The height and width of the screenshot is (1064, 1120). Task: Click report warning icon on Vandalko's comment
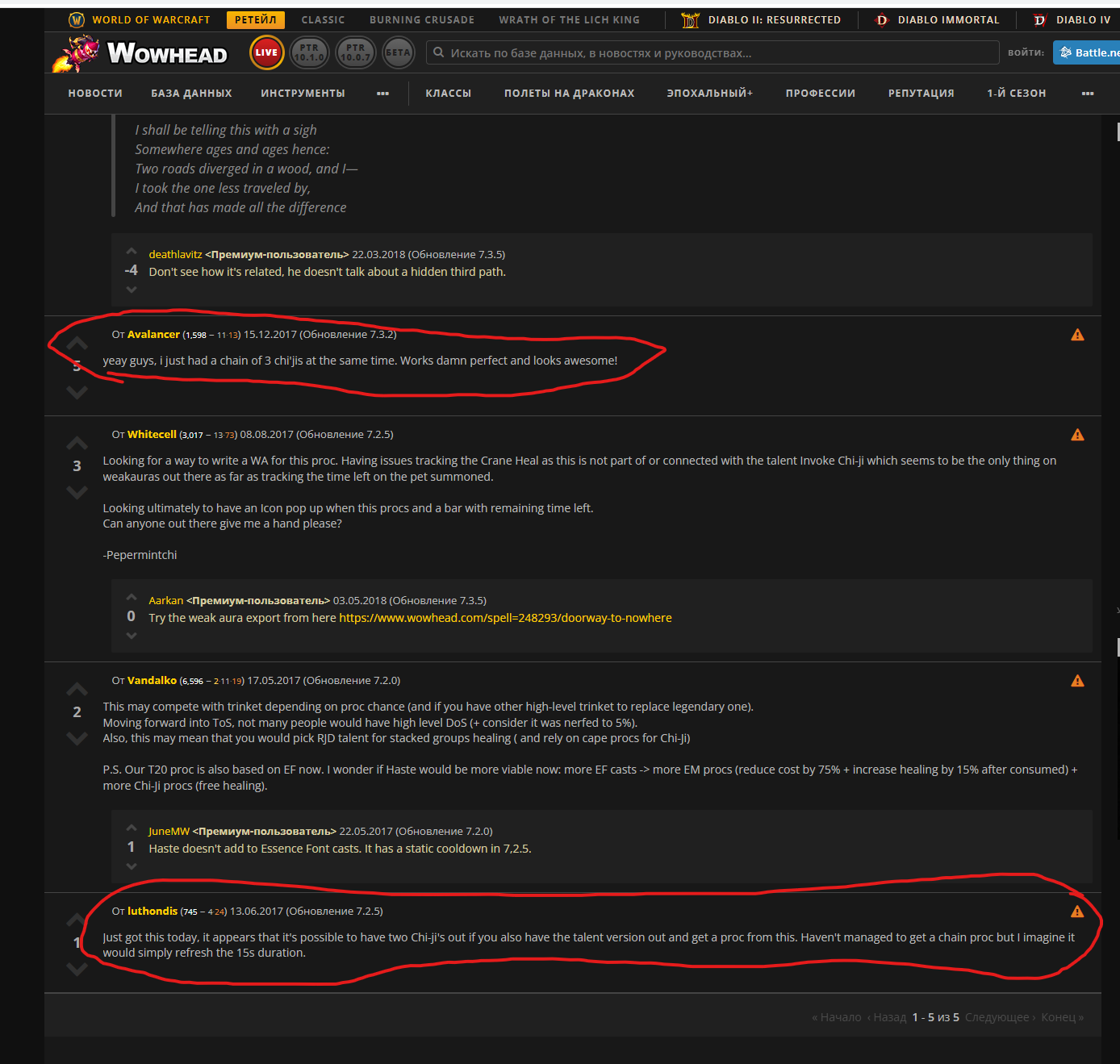tap(1077, 681)
